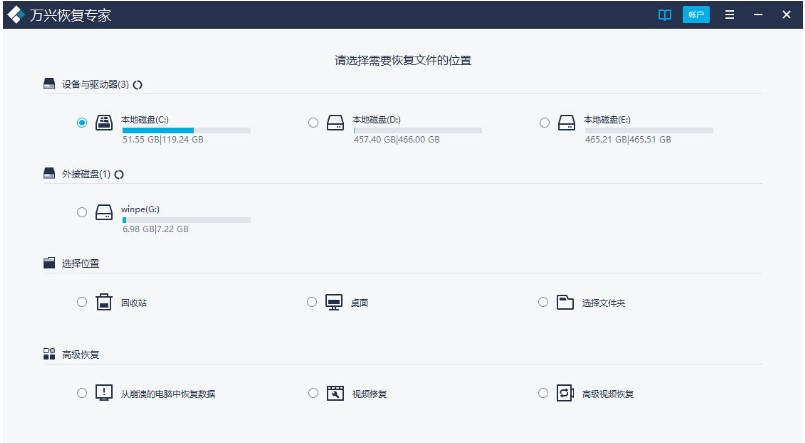Click the 高级恢复 heading
Screen dimensions: 805x443
coord(81,354)
